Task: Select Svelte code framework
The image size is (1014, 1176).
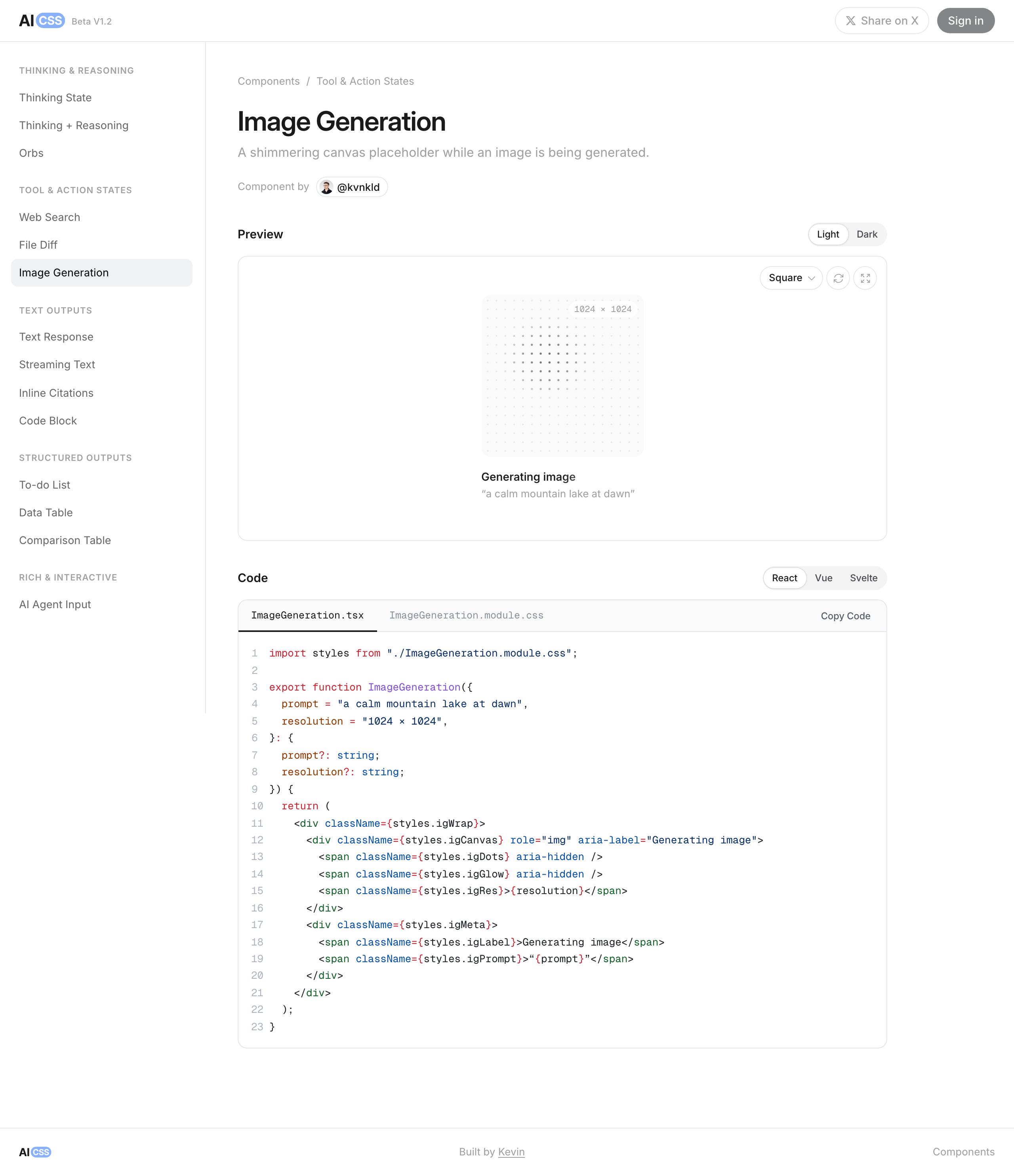Action: click(x=863, y=578)
